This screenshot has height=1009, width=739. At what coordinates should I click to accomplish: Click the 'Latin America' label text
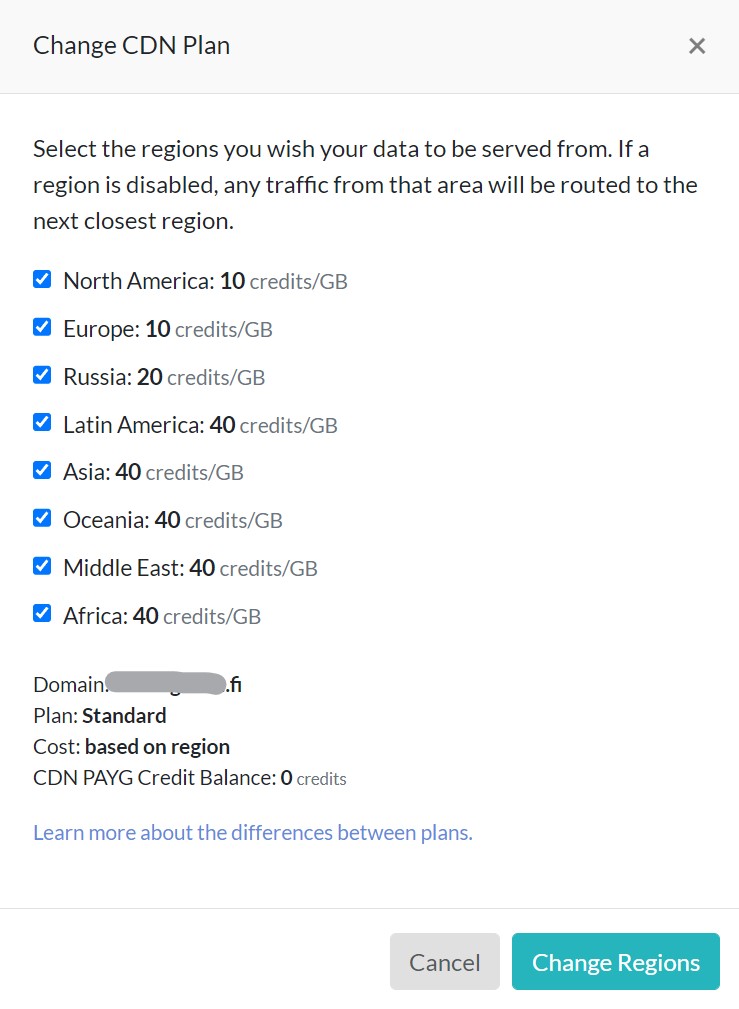[x=133, y=425]
